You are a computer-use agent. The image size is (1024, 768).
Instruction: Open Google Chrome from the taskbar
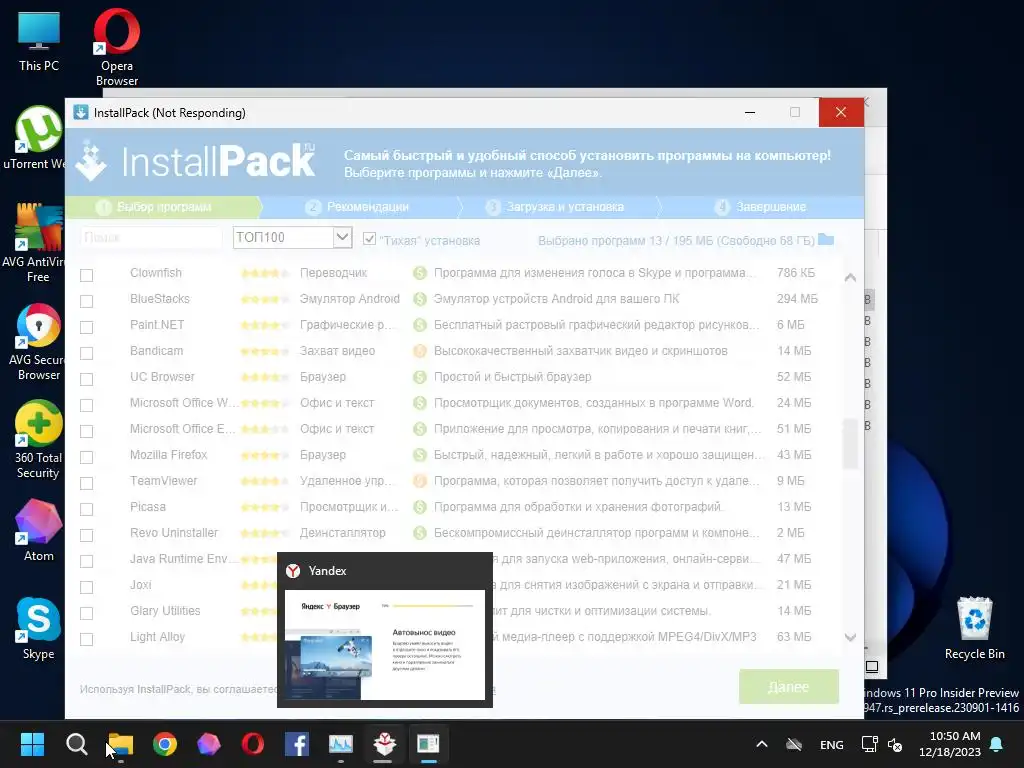165,744
